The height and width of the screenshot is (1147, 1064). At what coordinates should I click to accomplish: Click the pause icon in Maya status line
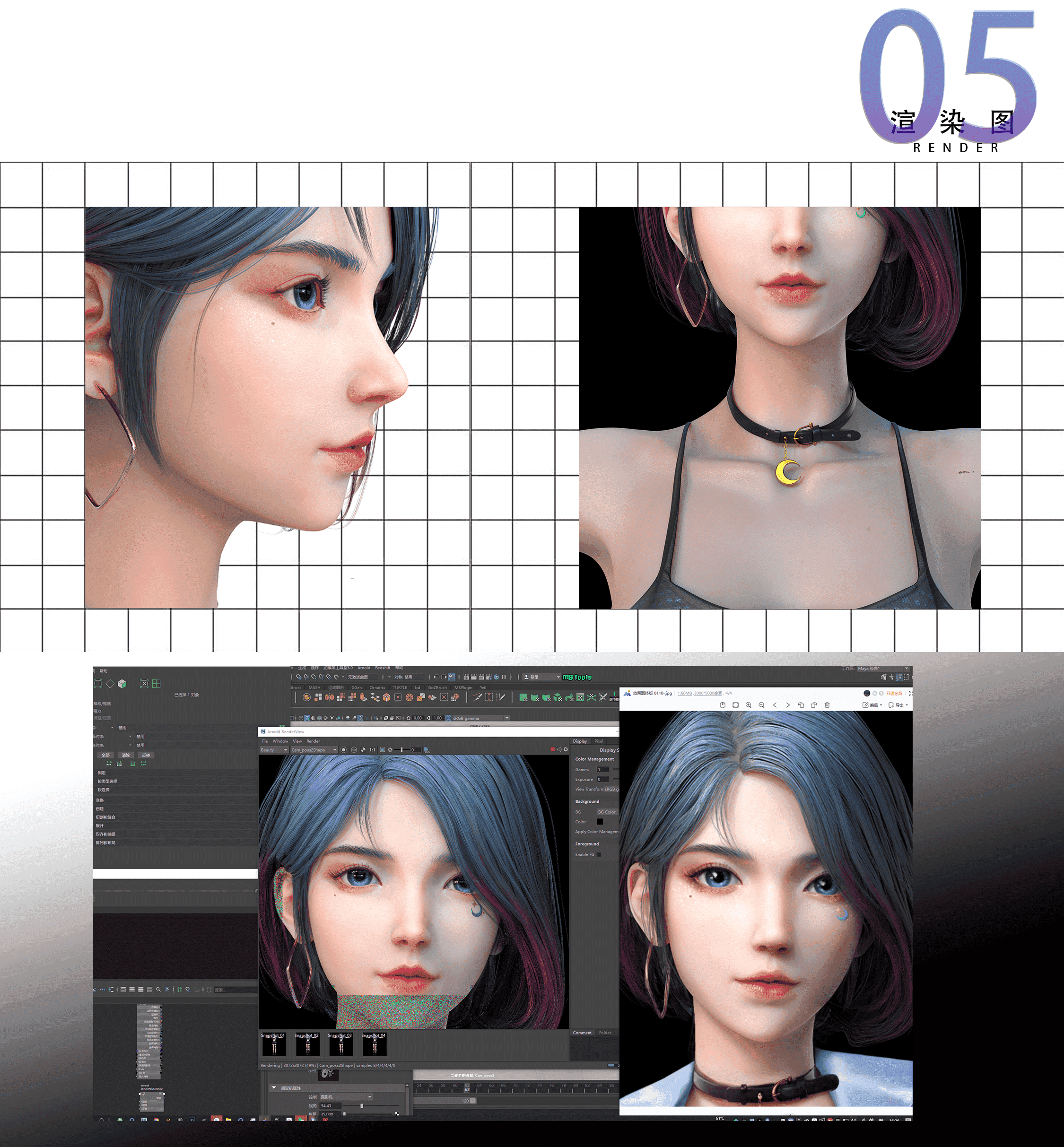[504, 677]
